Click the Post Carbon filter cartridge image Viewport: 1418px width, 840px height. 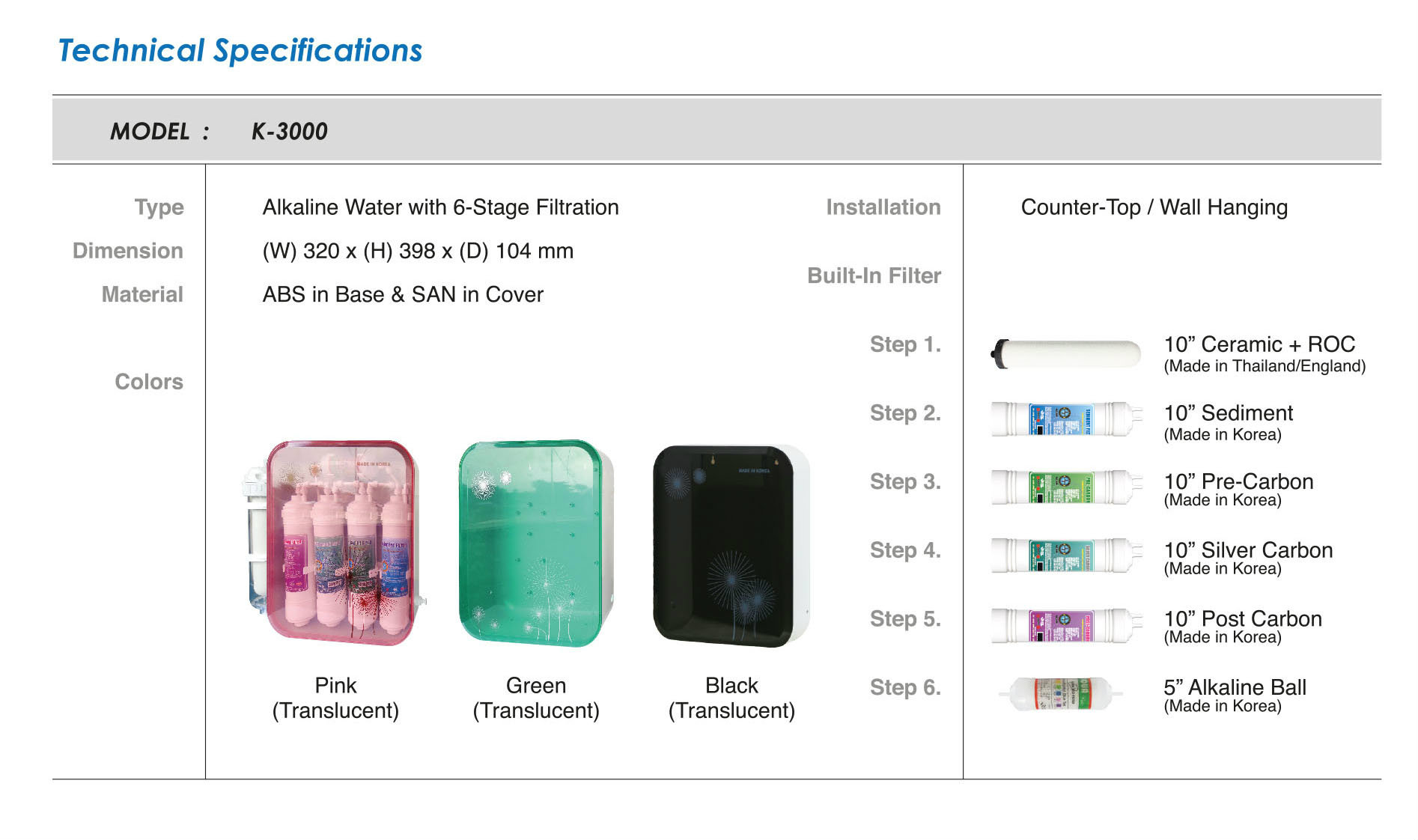[x=1067, y=625]
